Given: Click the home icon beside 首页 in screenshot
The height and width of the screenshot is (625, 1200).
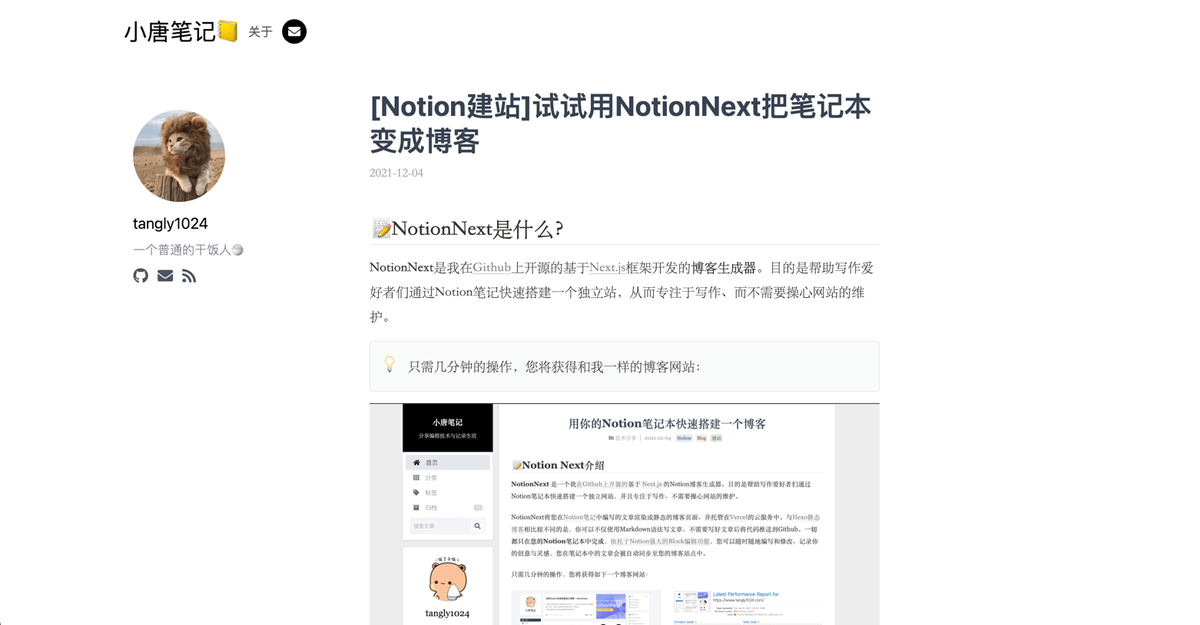Looking at the screenshot, I should 416,463.
